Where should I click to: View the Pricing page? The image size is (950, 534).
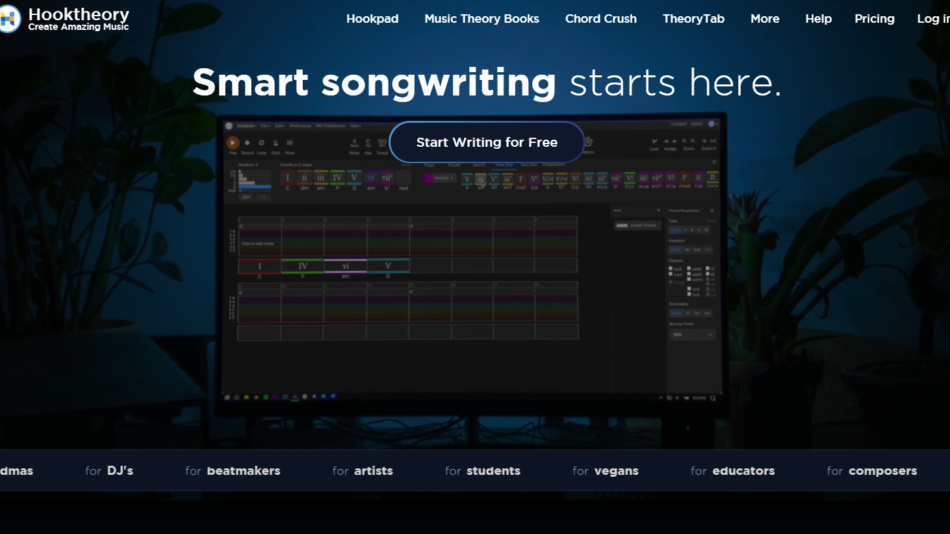coord(874,19)
